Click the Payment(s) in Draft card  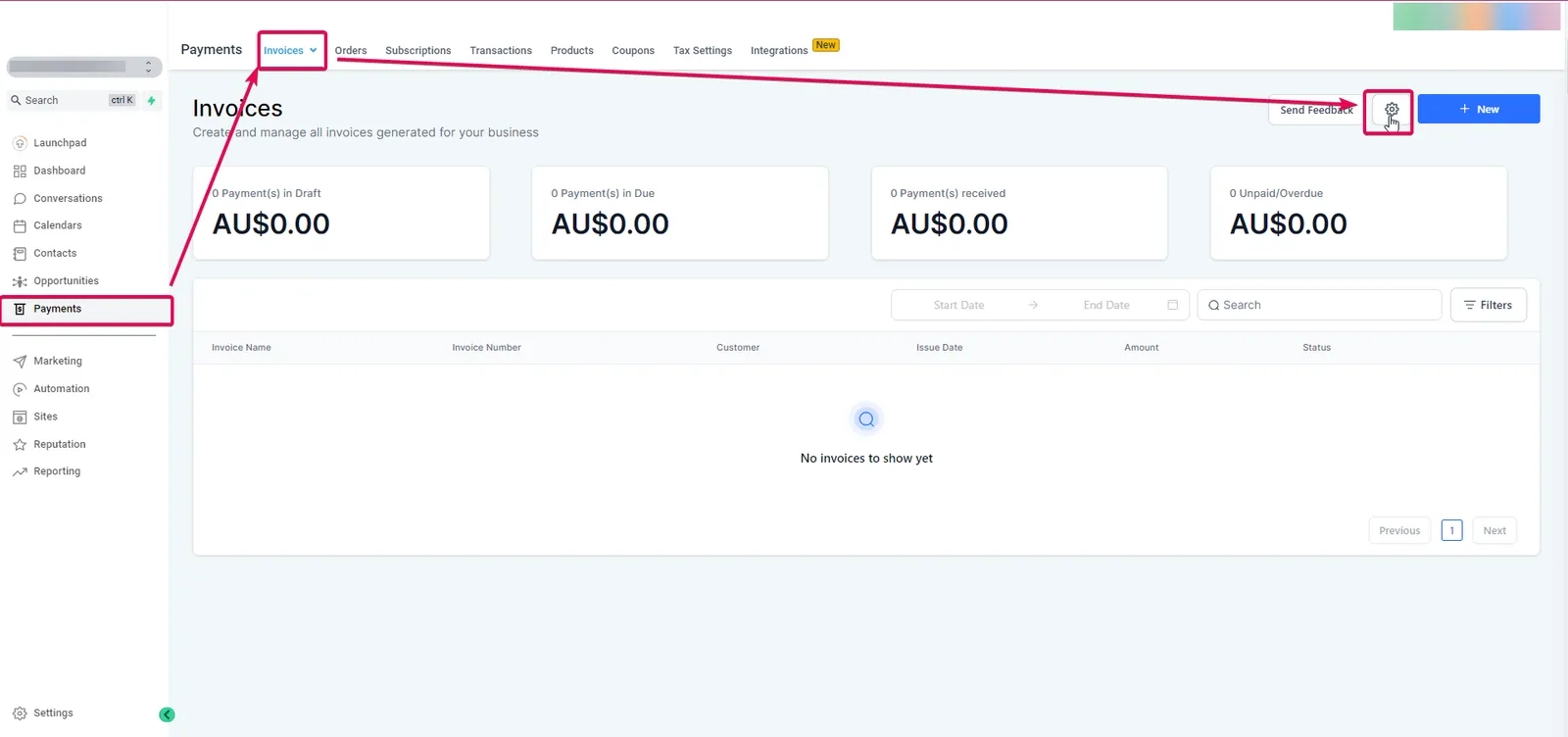[x=341, y=213]
